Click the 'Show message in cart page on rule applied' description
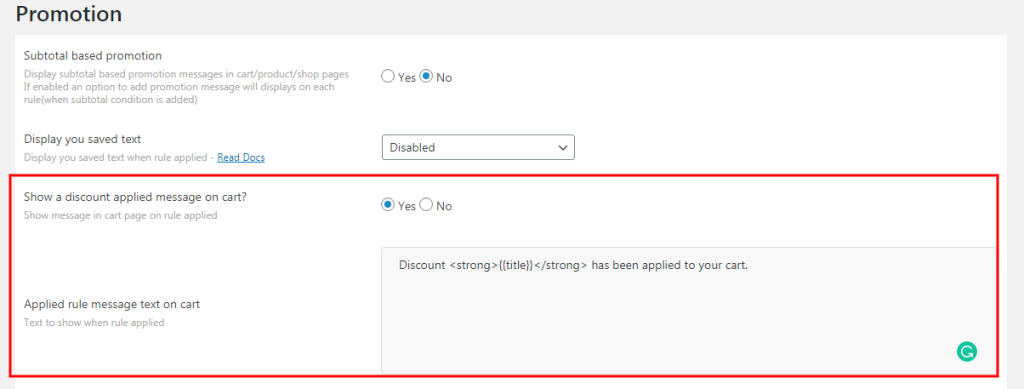Image resolution: width=1024 pixels, height=389 pixels. (120, 215)
